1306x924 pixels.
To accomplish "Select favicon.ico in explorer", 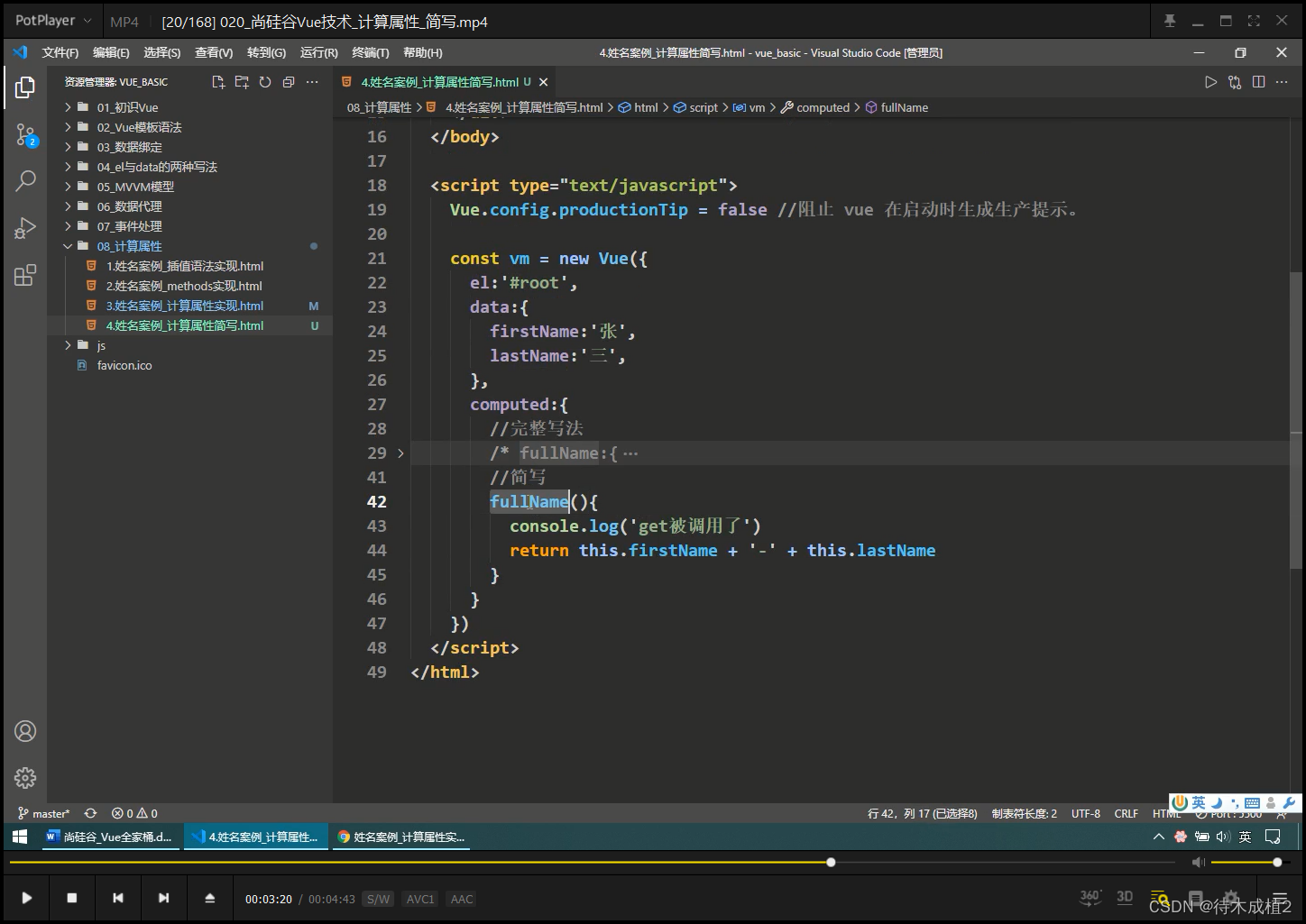I will click(124, 365).
